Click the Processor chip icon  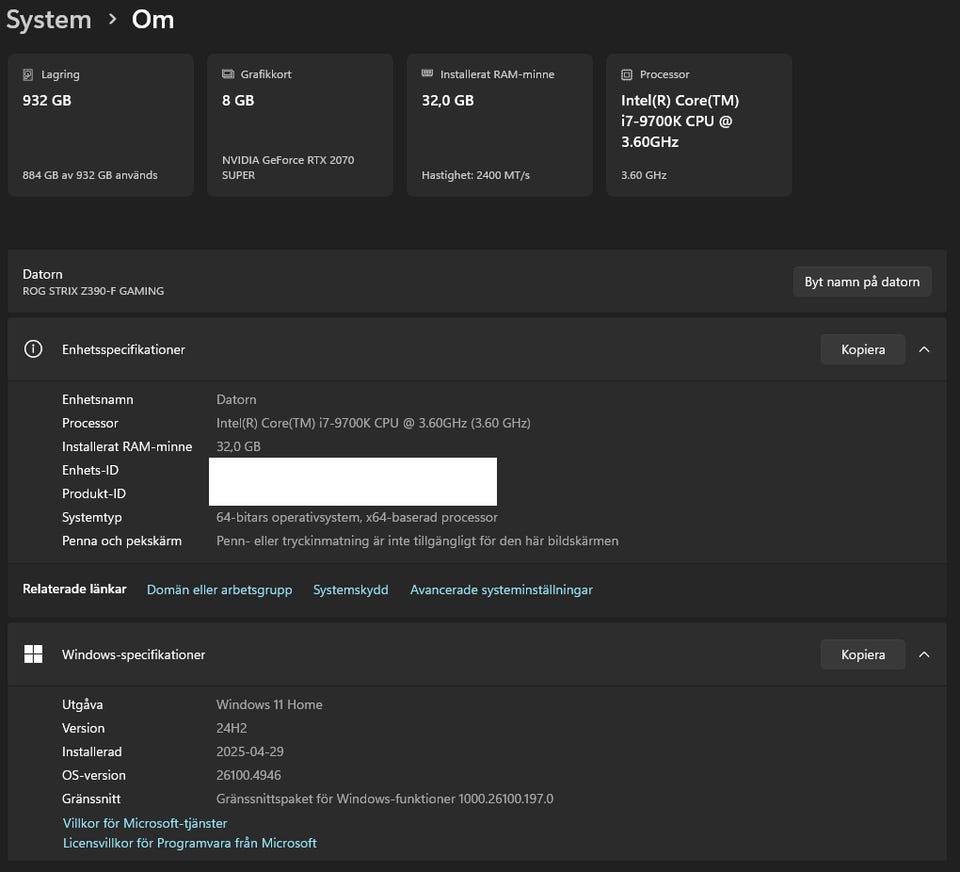coord(626,74)
